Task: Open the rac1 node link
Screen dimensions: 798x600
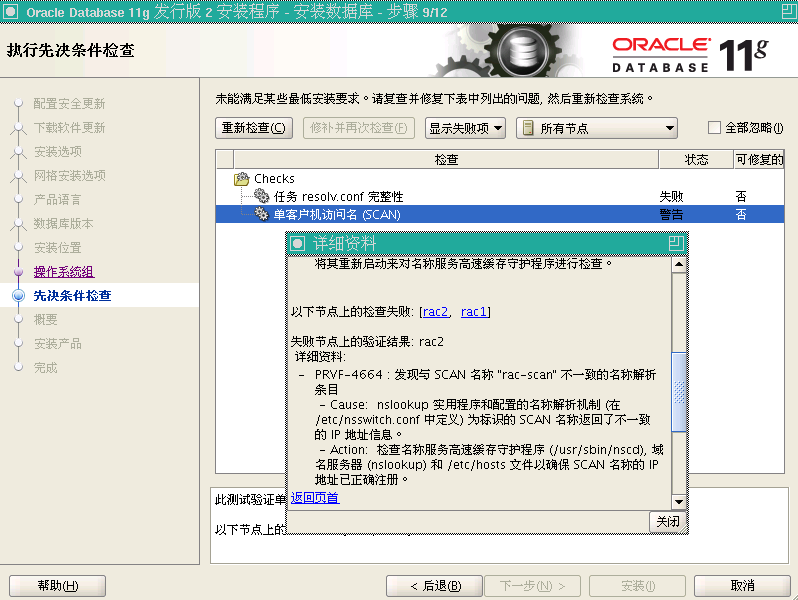Action: (474, 311)
